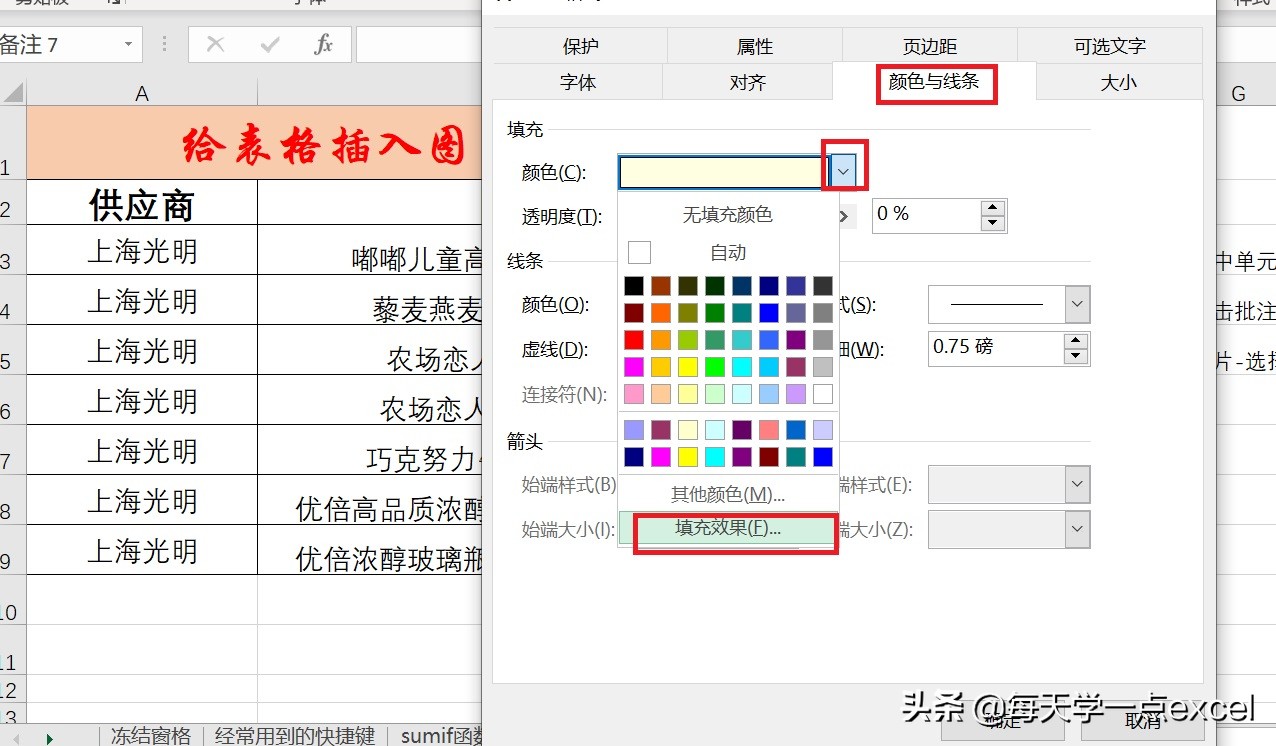Click the 上海光明 cell in row 9

click(142, 550)
